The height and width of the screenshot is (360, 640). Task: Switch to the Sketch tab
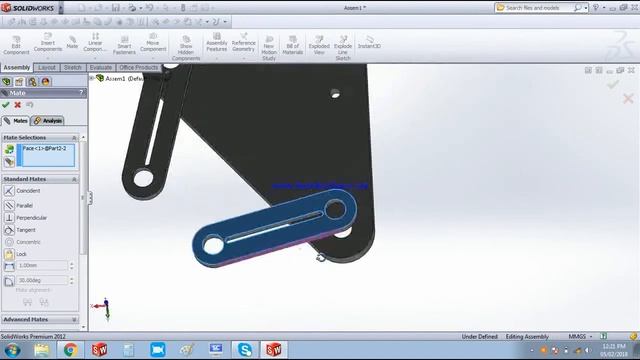[73, 67]
